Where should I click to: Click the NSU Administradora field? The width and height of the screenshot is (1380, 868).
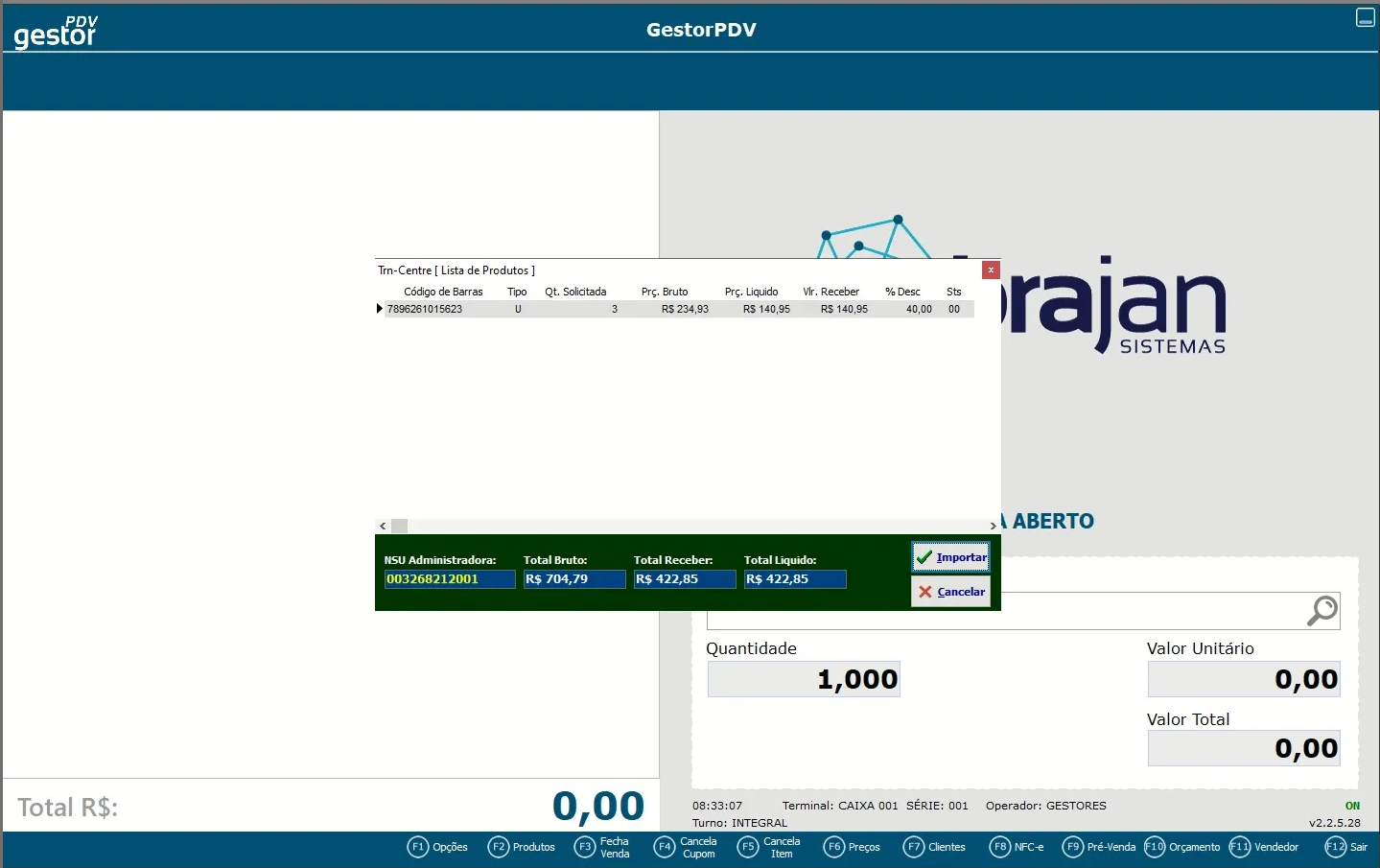(449, 579)
